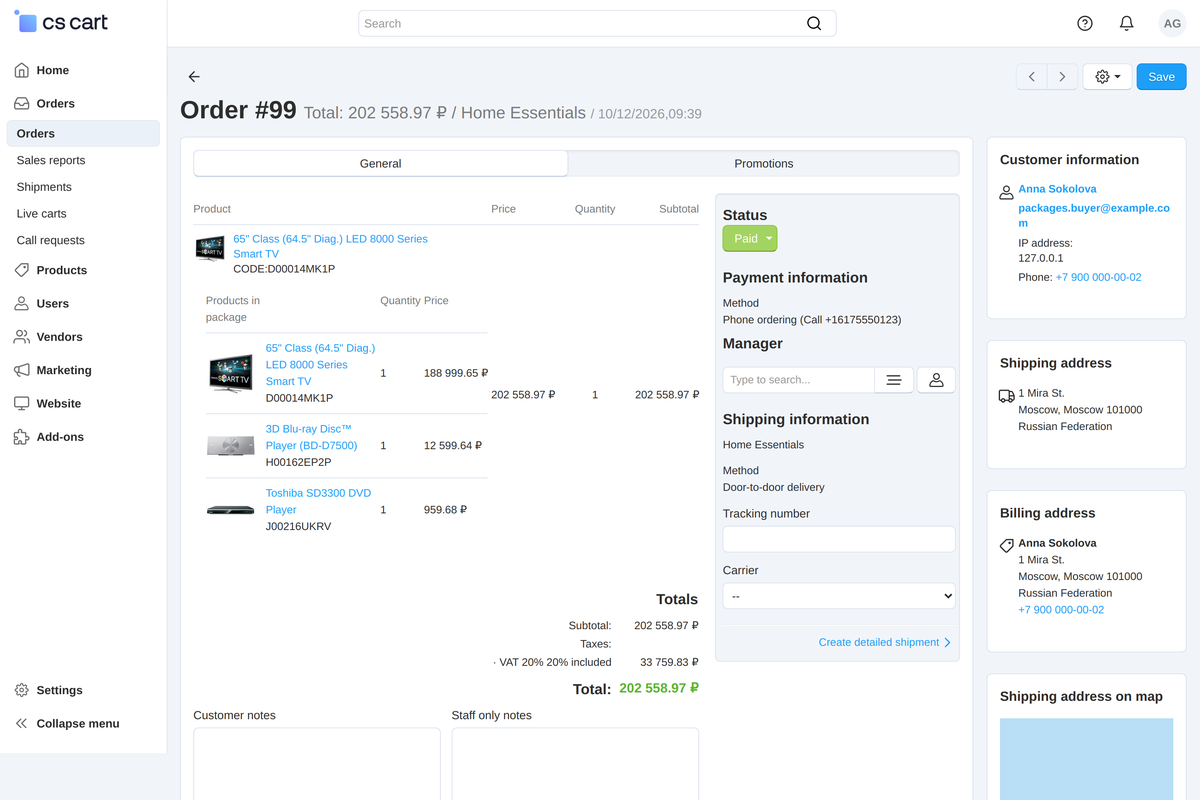The width and height of the screenshot is (1200, 800).
Task: Click the manager search field
Action: [799, 380]
